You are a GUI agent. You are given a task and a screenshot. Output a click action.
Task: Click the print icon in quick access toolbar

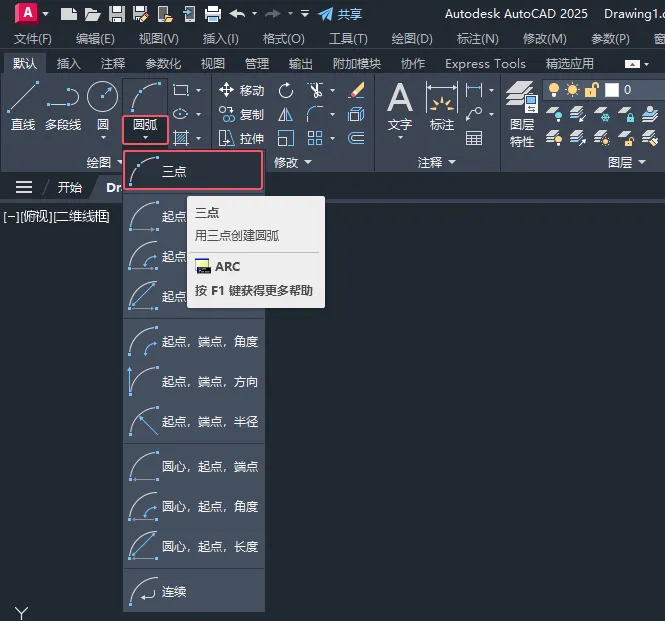(212, 14)
